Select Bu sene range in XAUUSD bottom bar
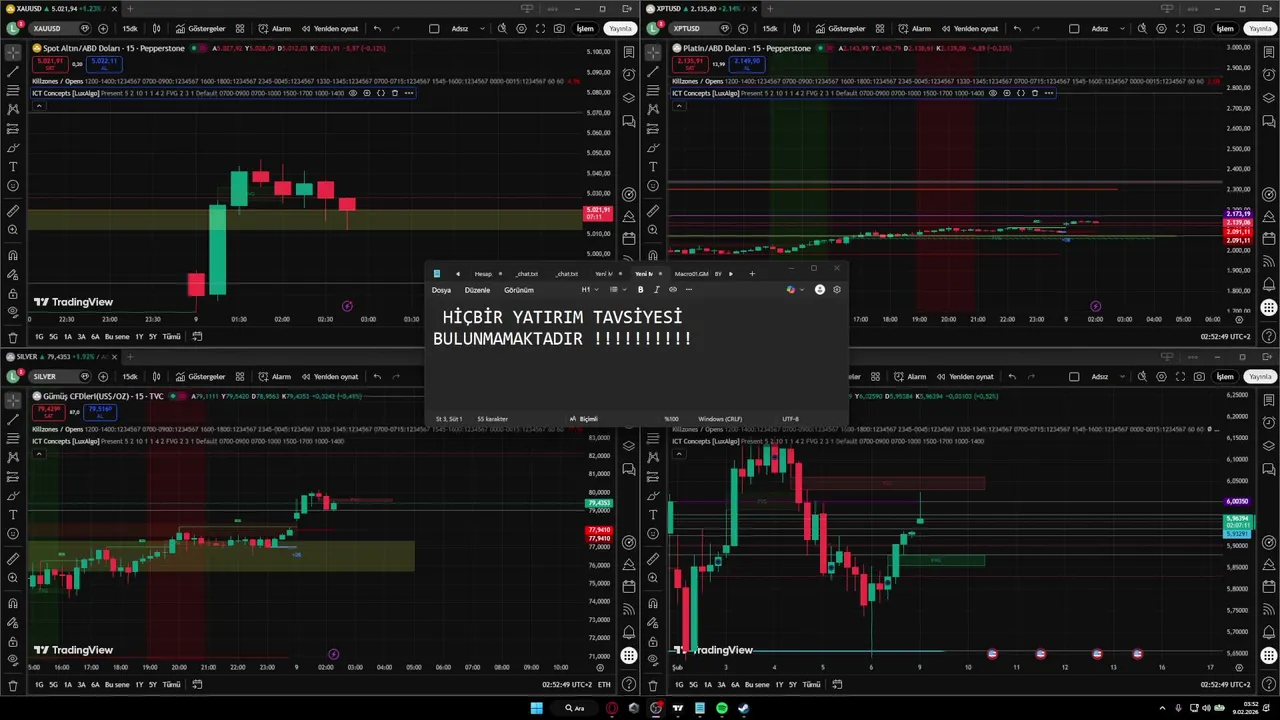This screenshot has width=1280, height=720. (x=117, y=337)
